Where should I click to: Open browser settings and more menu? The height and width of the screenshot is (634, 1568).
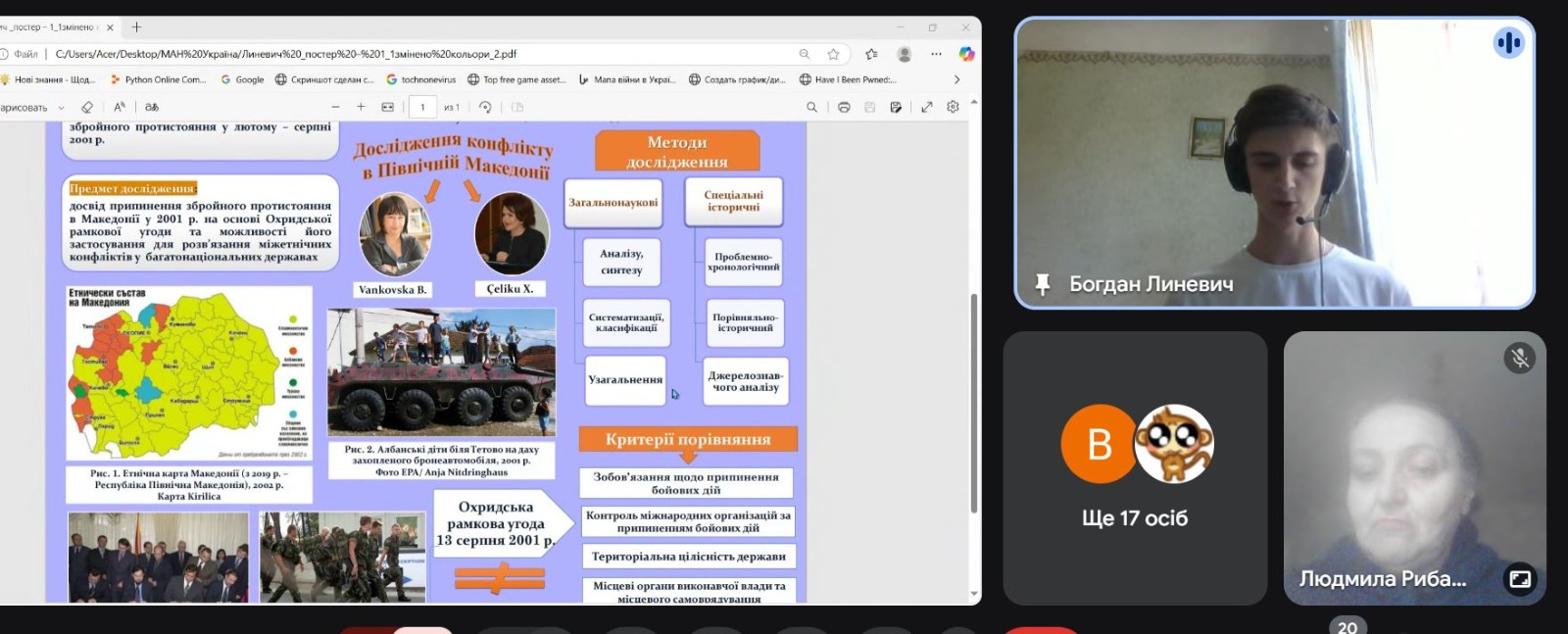[936, 54]
